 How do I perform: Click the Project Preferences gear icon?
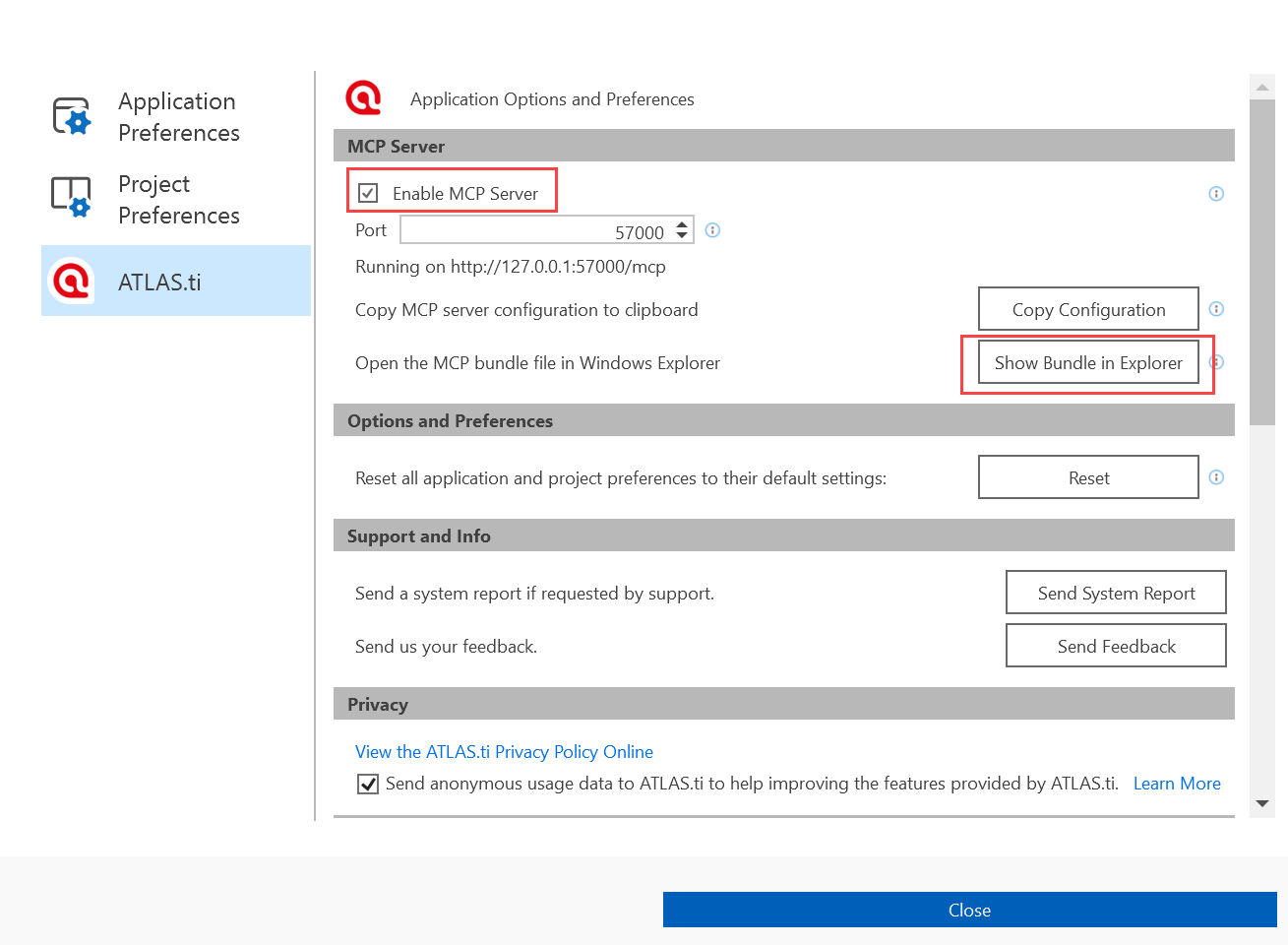point(72,197)
